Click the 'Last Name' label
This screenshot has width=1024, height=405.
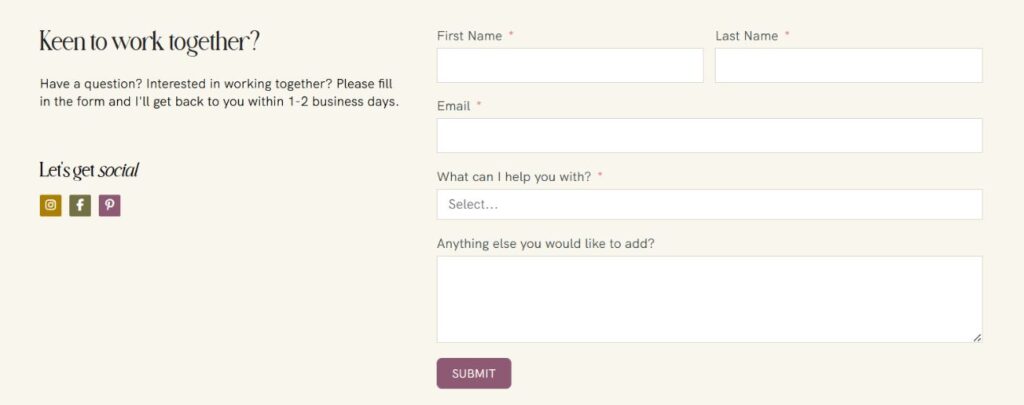(746, 36)
